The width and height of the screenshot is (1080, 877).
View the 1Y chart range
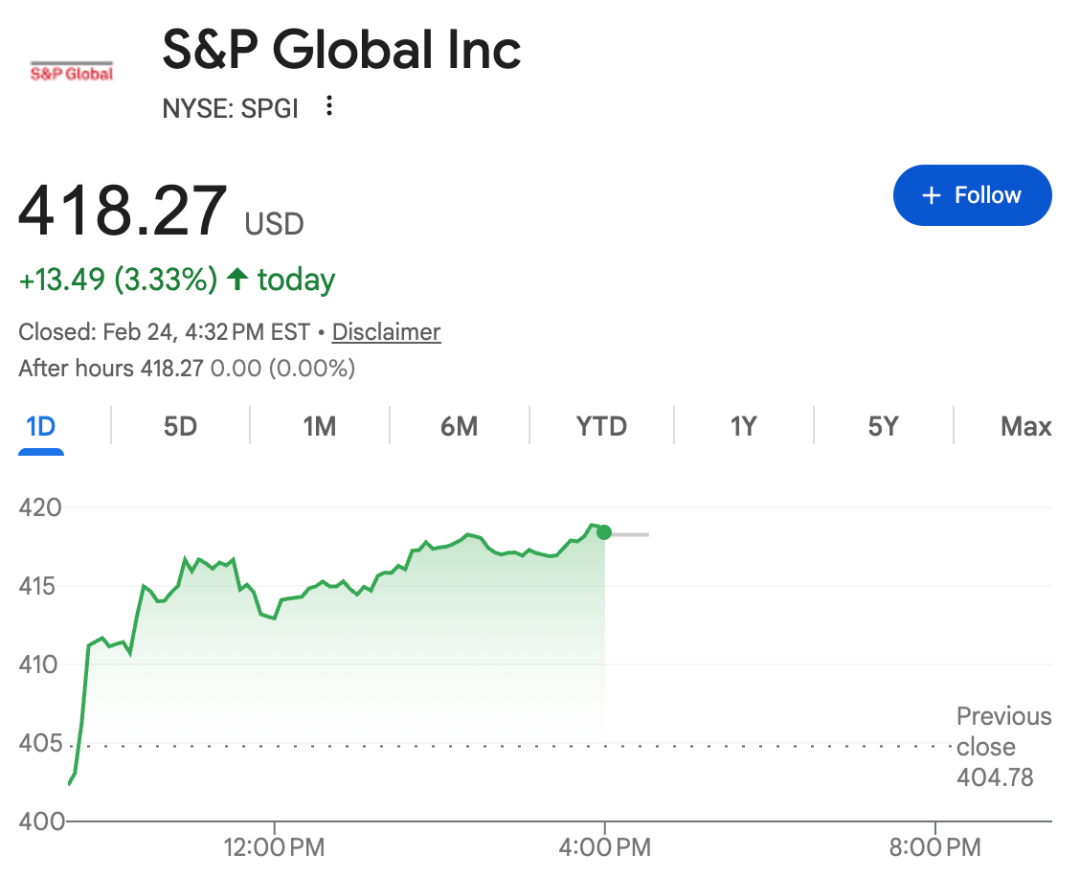pyautogui.click(x=742, y=427)
